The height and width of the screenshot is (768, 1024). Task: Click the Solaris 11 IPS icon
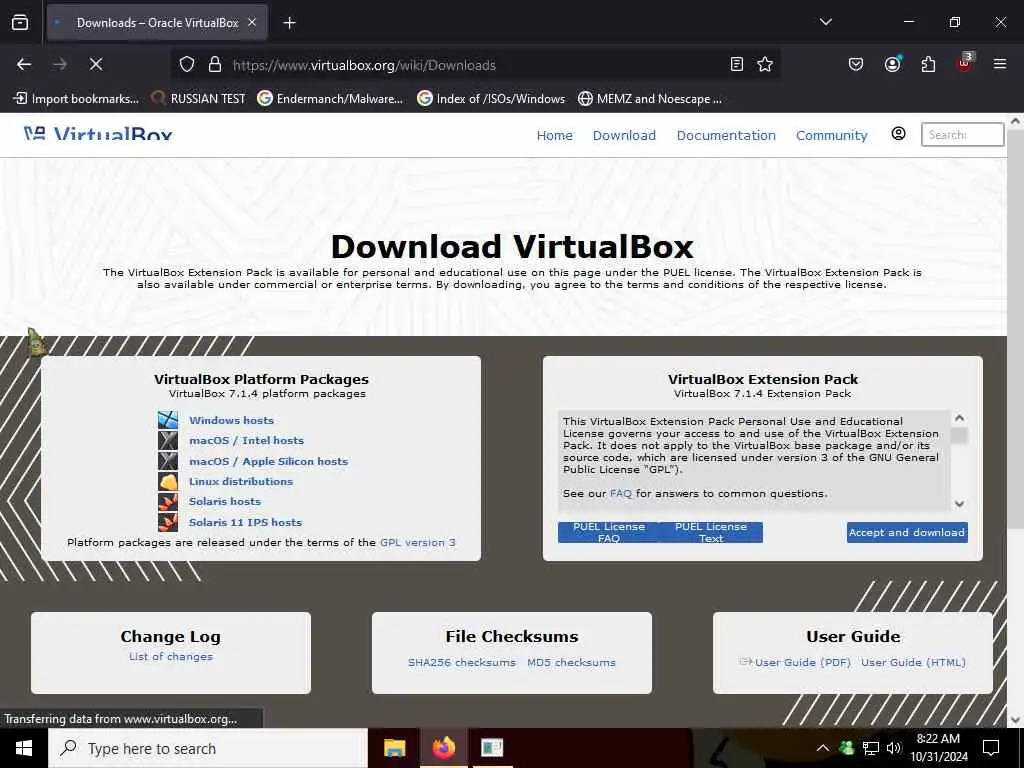[168, 522]
